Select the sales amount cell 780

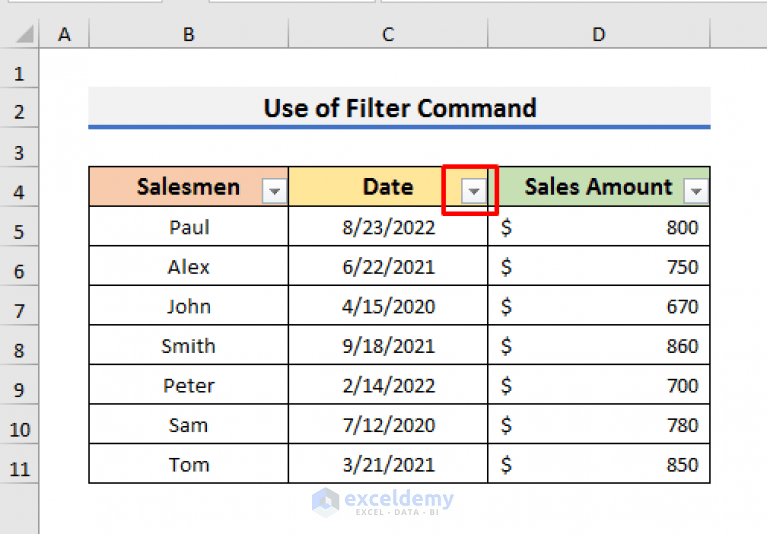click(599, 424)
